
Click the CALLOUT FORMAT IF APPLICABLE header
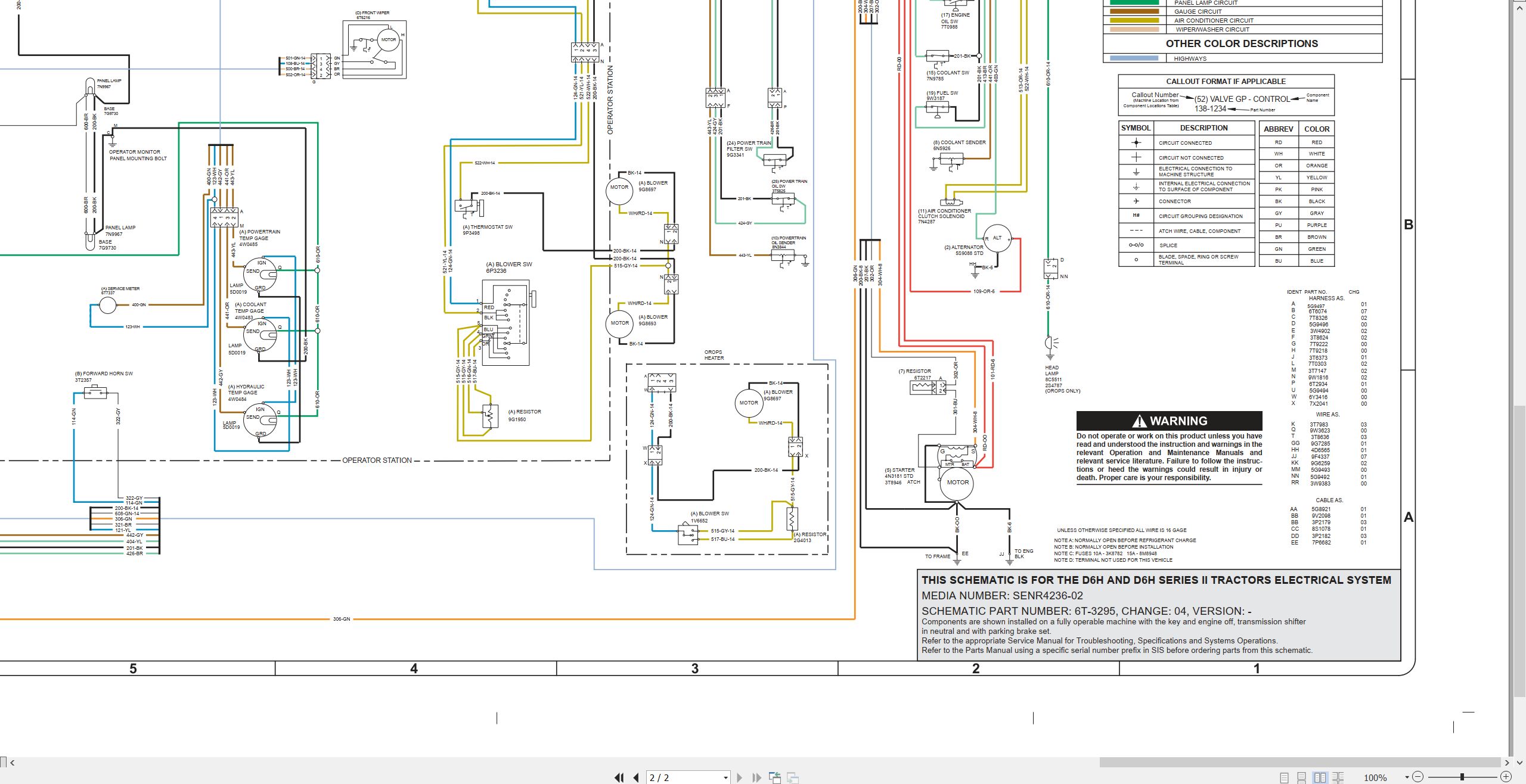(1226, 81)
